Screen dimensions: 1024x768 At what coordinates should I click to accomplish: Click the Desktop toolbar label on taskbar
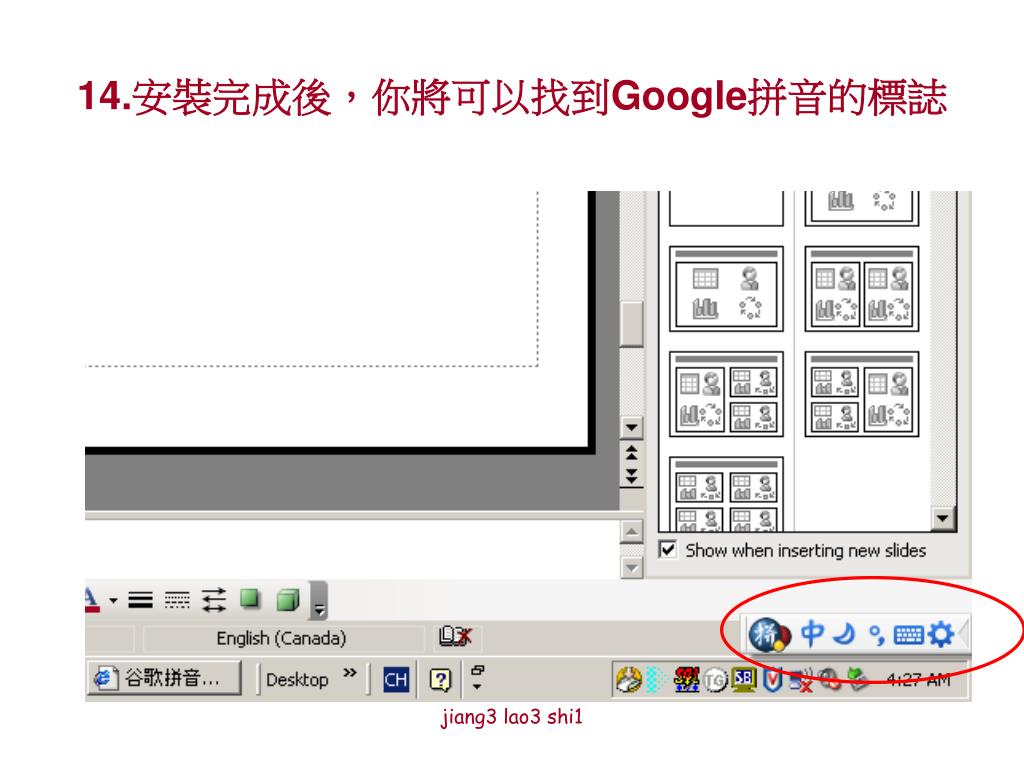pyautogui.click(x=297, y=680)
